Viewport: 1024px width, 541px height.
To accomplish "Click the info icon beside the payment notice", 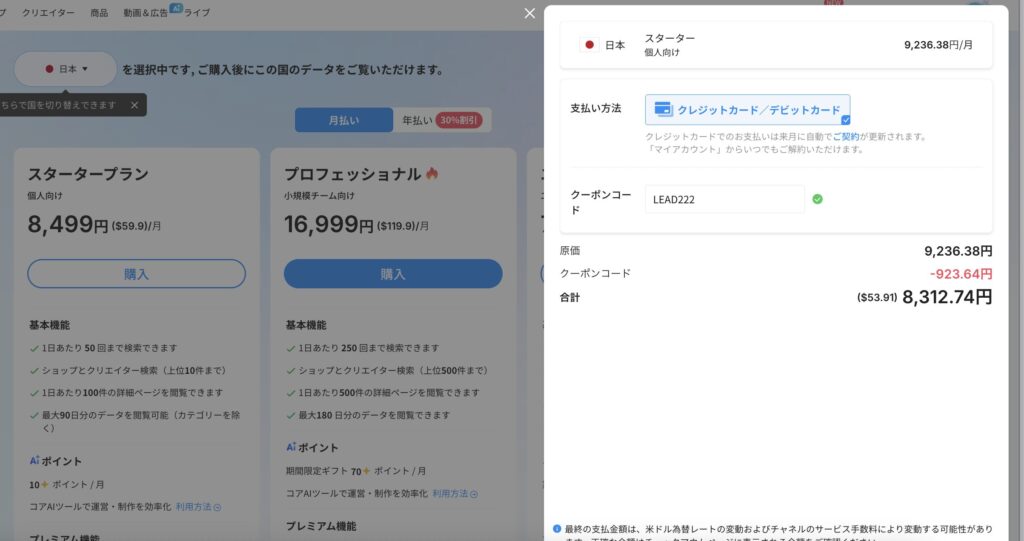I will [556, 528].
